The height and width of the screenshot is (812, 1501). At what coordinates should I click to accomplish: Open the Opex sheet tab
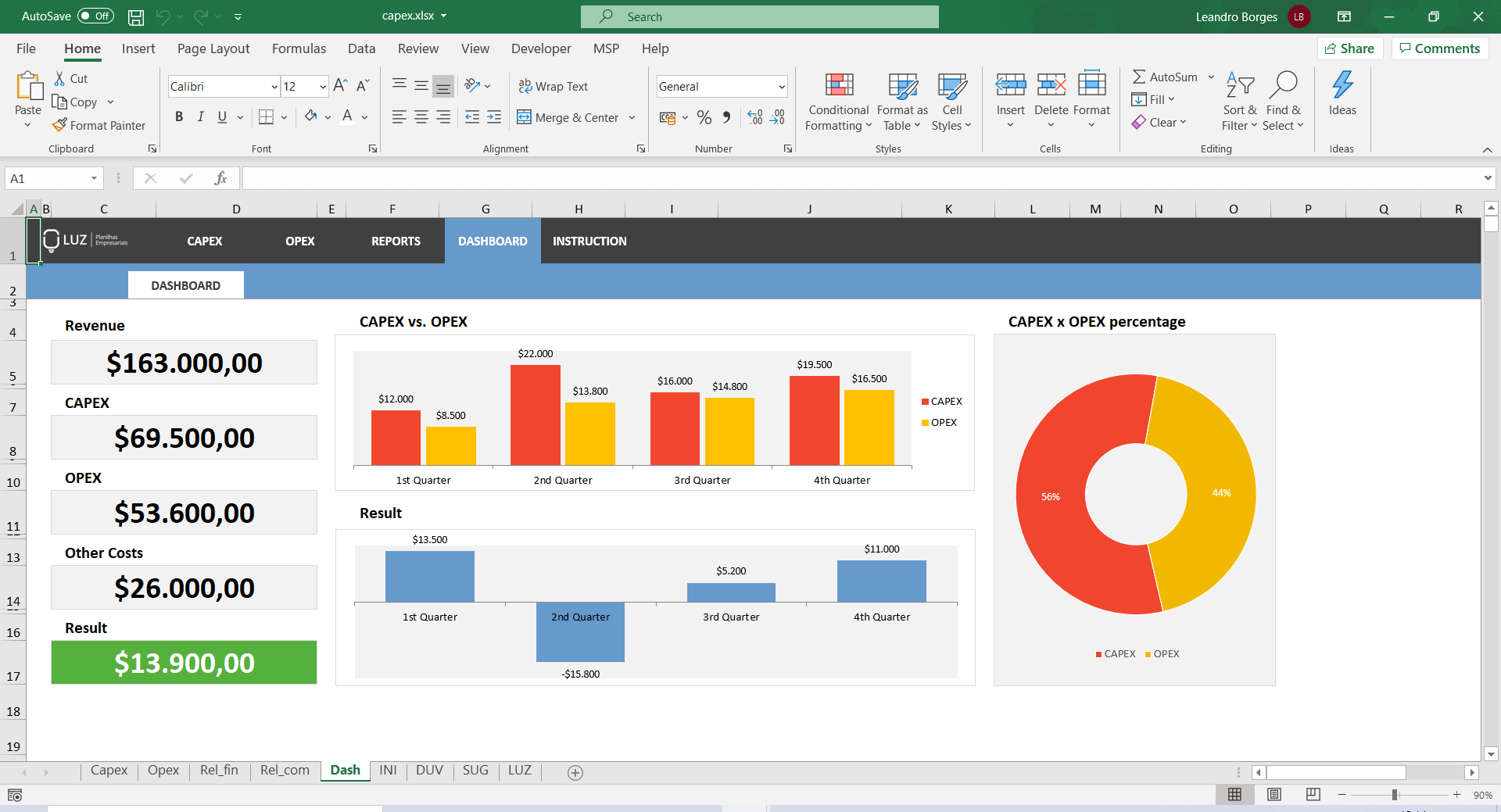point(163,771)
